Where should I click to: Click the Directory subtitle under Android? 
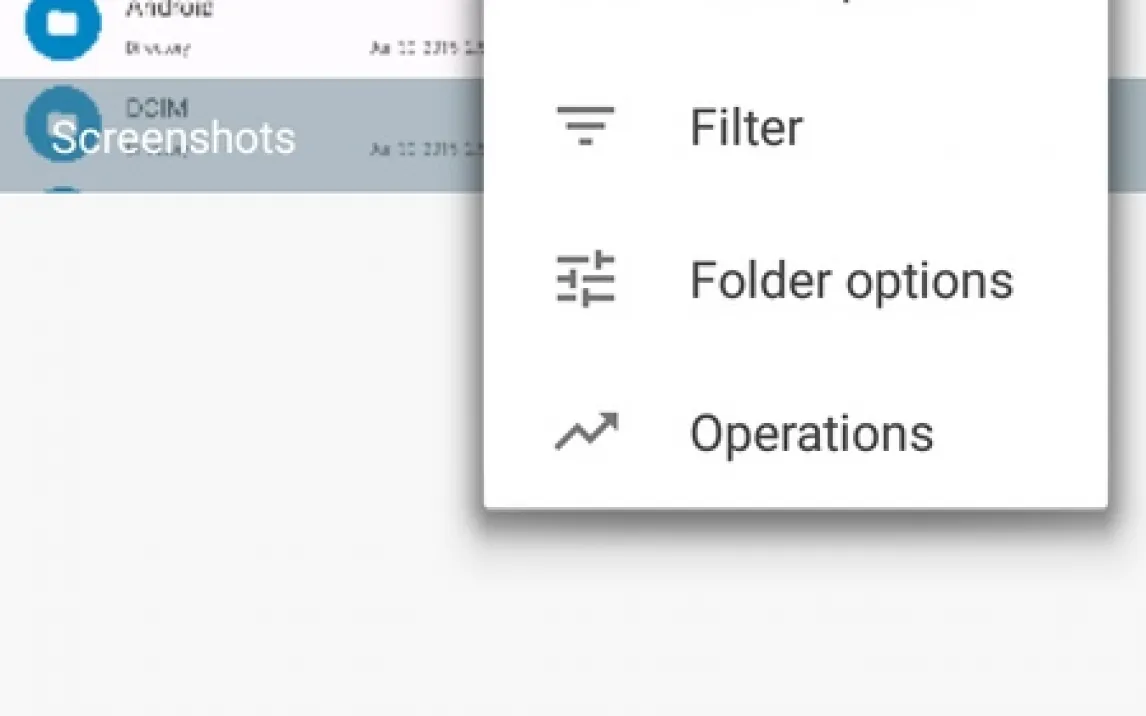tap(158, 47)
